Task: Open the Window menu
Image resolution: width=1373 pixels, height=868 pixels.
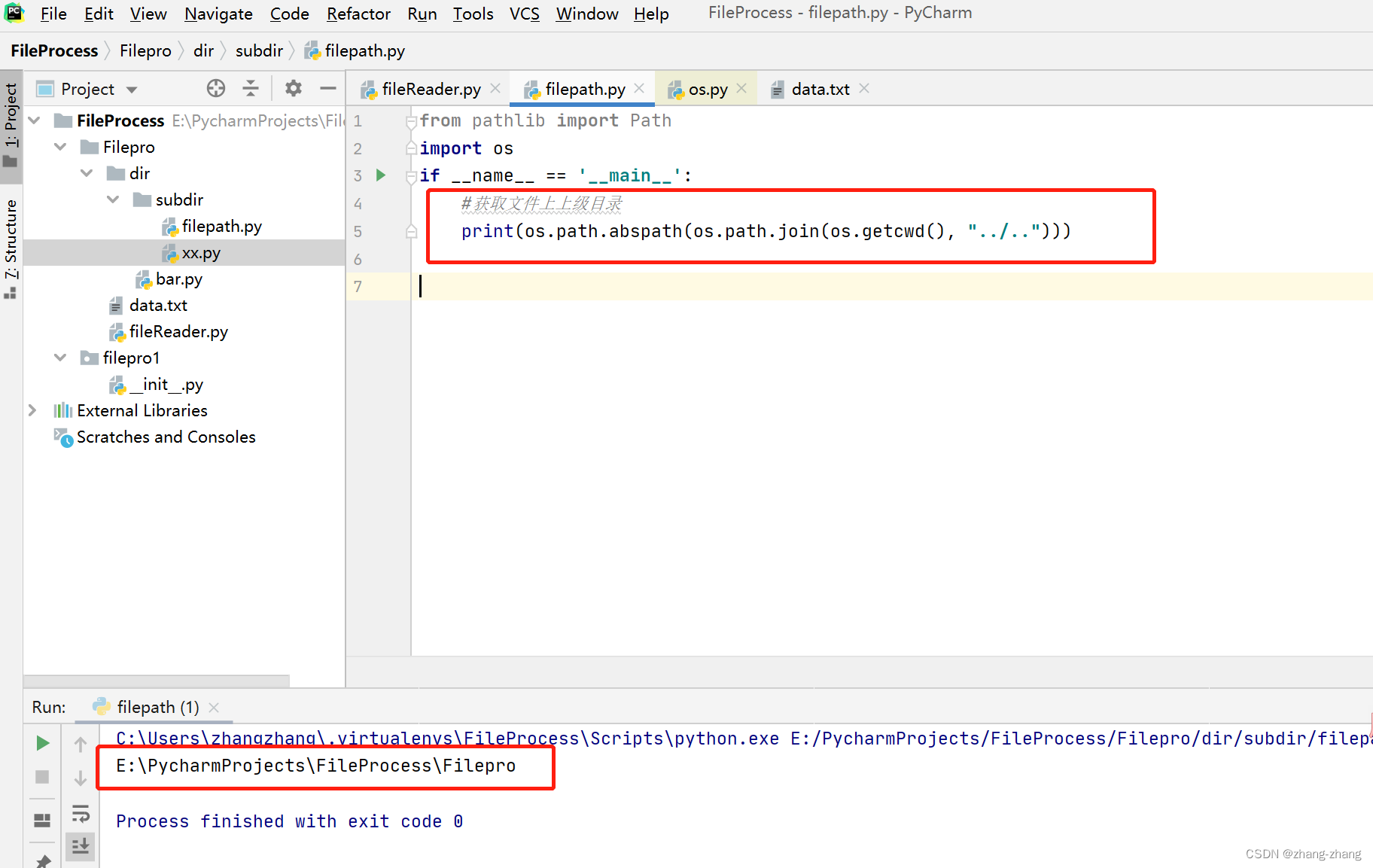Action: point(586,14)
